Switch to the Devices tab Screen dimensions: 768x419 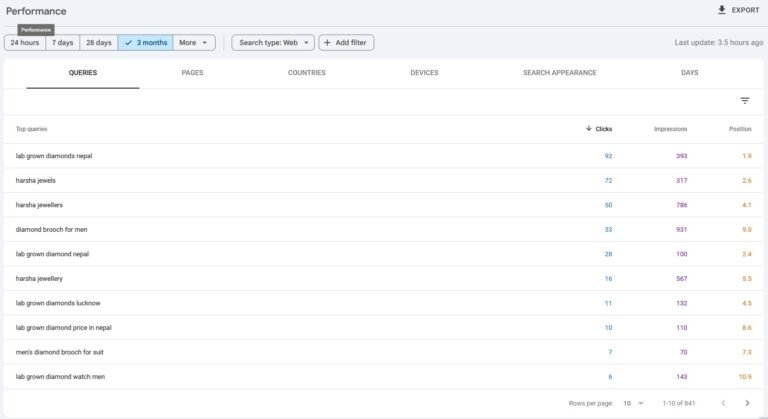424,73
